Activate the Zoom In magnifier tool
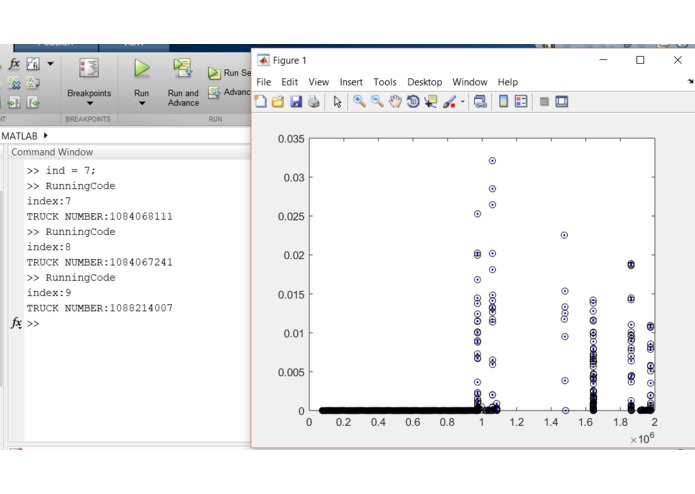The image size is (695, 494). (x=359, y=101)
